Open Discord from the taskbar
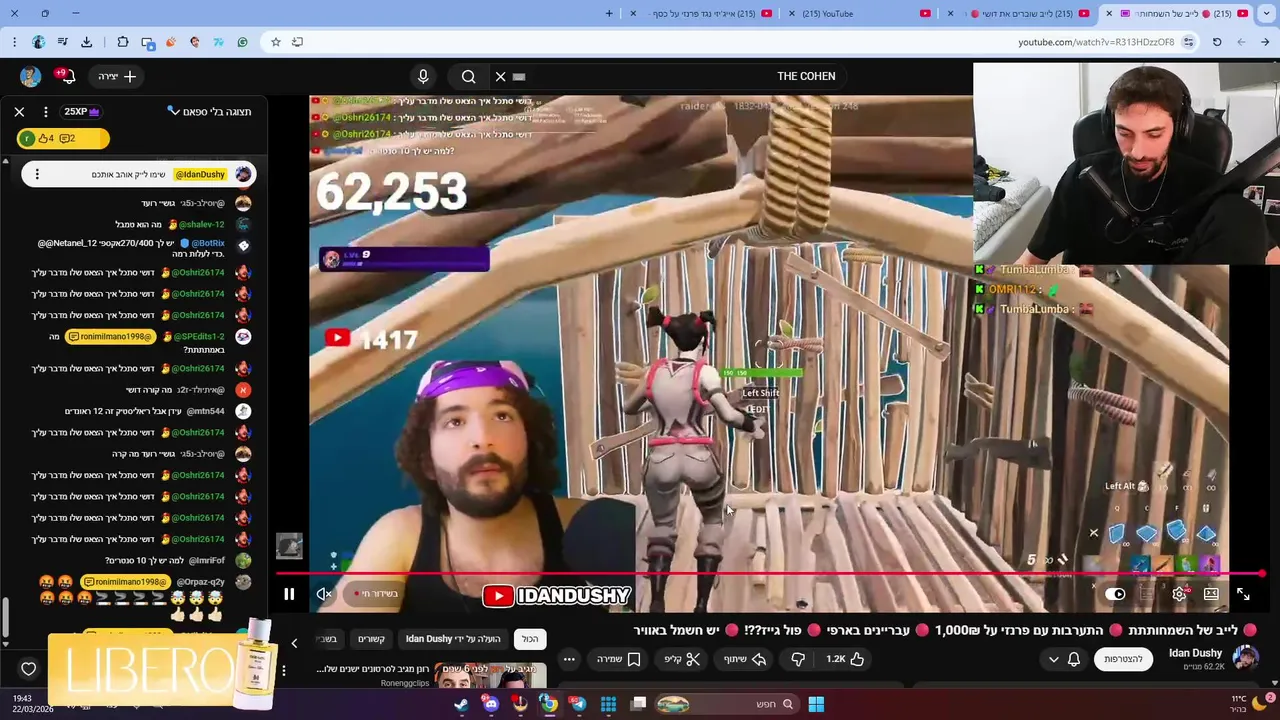This screenshot has height=720, width=1280. pos(491,704)
